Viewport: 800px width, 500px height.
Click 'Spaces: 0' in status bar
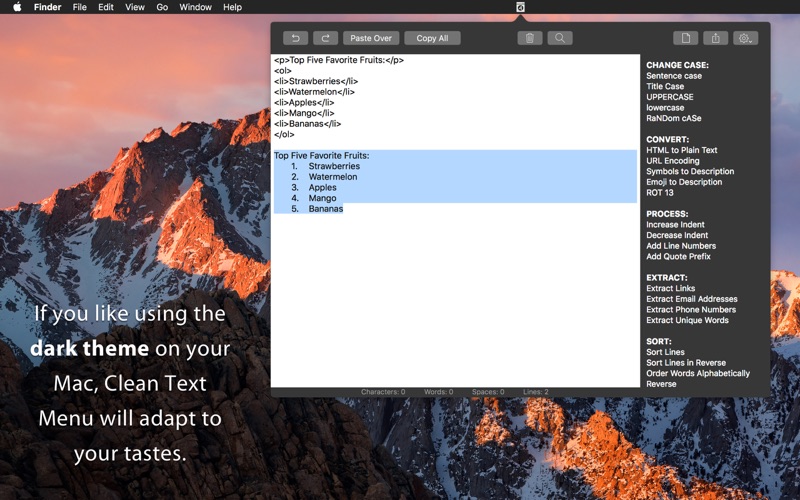coord(488,392)
